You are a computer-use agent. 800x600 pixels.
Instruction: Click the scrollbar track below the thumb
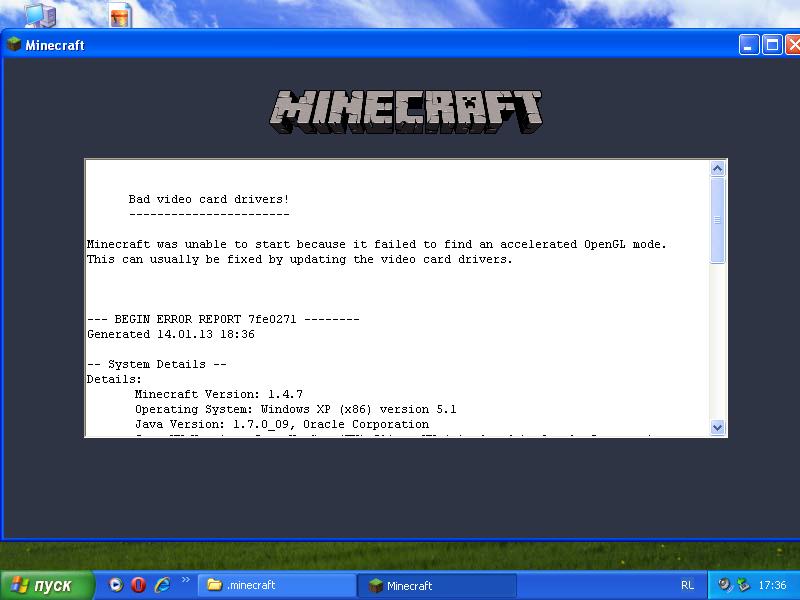[x=717, y=342]
